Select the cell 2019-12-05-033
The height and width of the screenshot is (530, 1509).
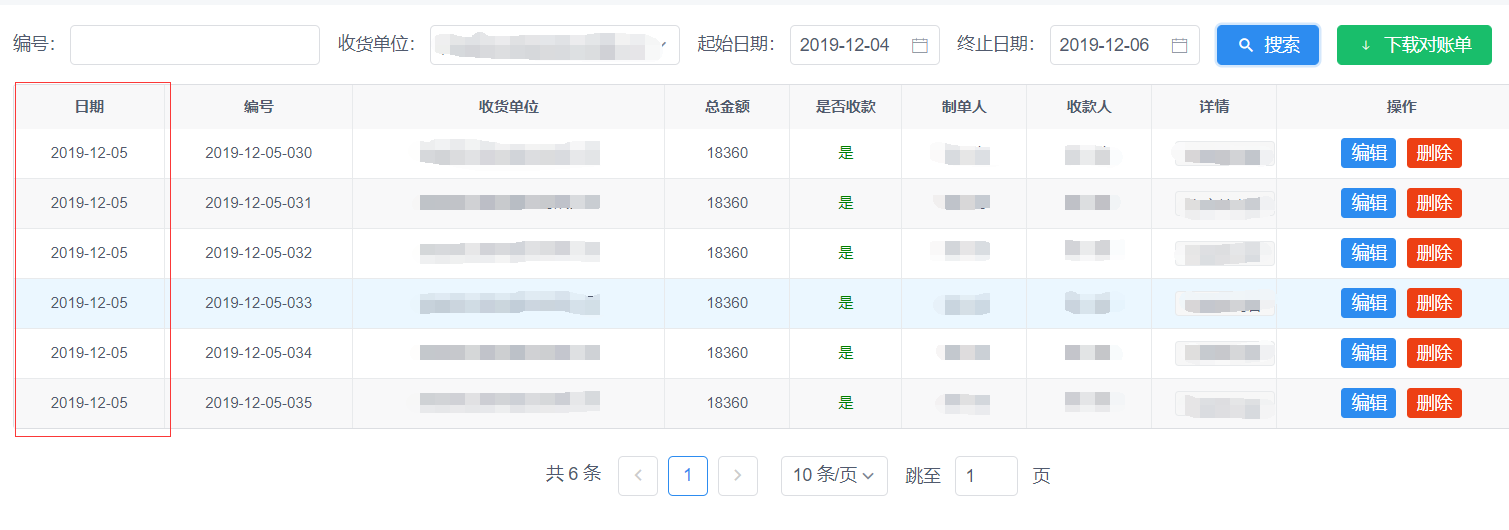(259, 303)
